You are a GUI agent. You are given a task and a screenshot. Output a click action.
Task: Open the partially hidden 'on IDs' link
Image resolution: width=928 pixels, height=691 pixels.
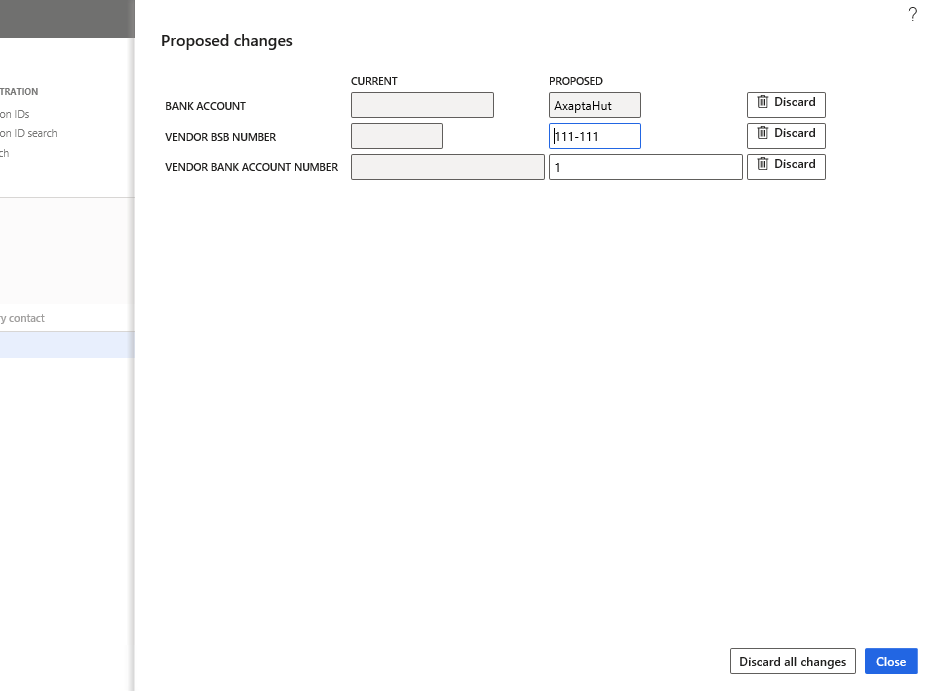pyautogui.click(x=15, y=114)
